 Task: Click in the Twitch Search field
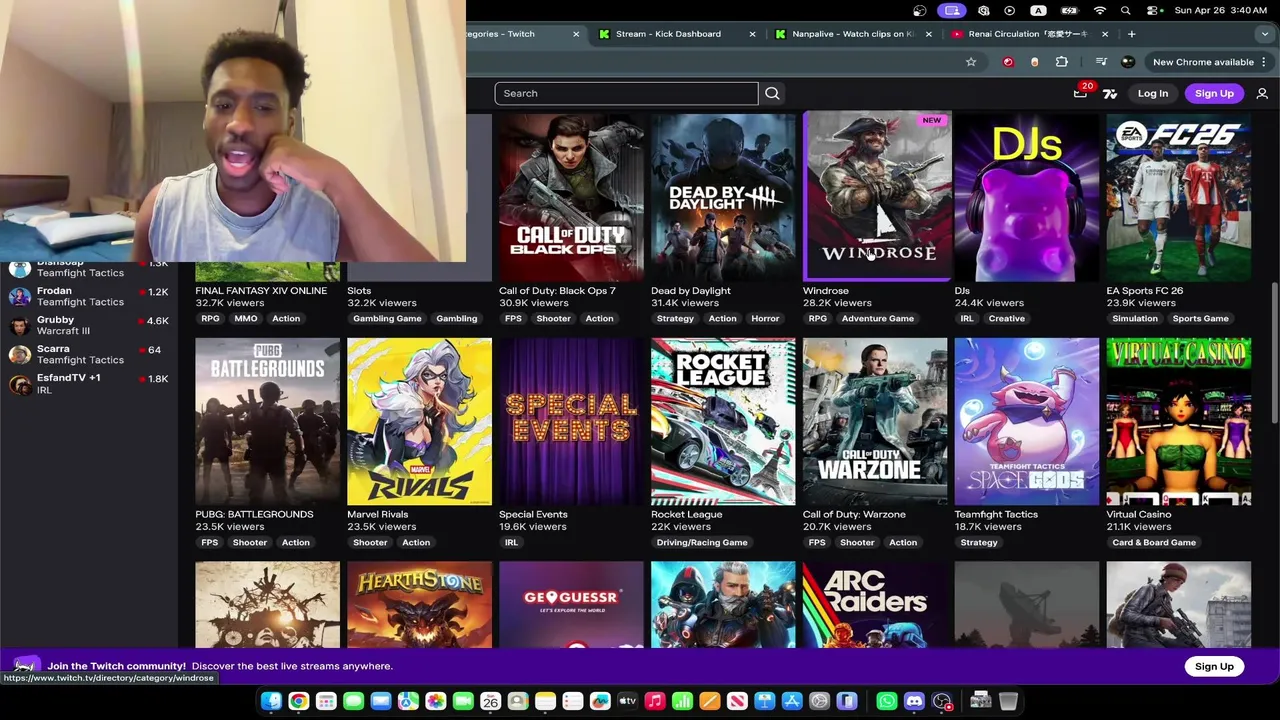(x=626, y=93)
